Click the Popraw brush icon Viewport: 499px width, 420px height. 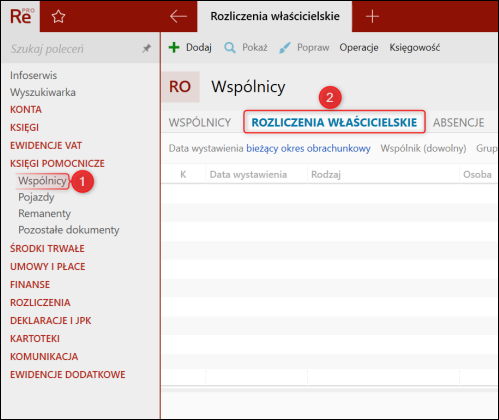284,48
